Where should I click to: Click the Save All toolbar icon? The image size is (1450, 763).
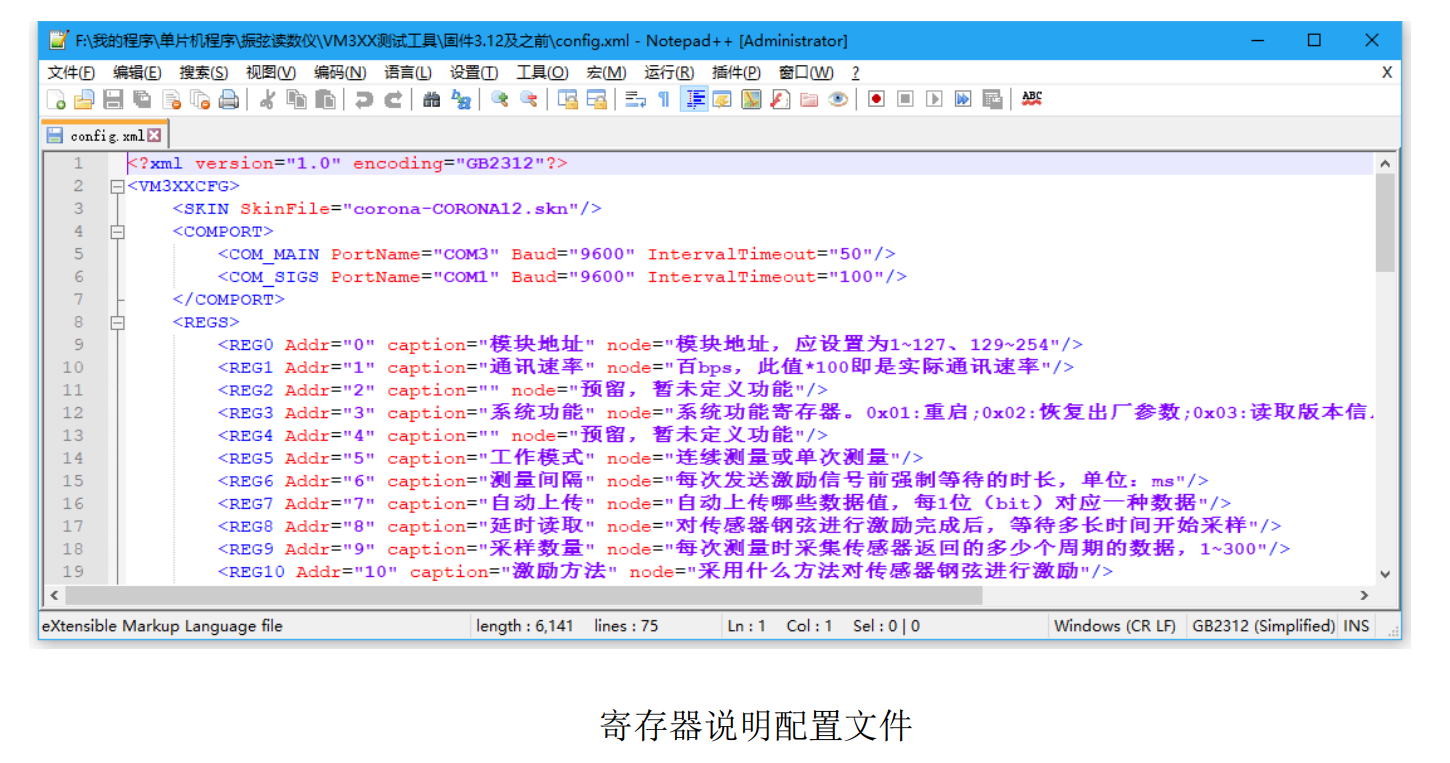[142, 99]
